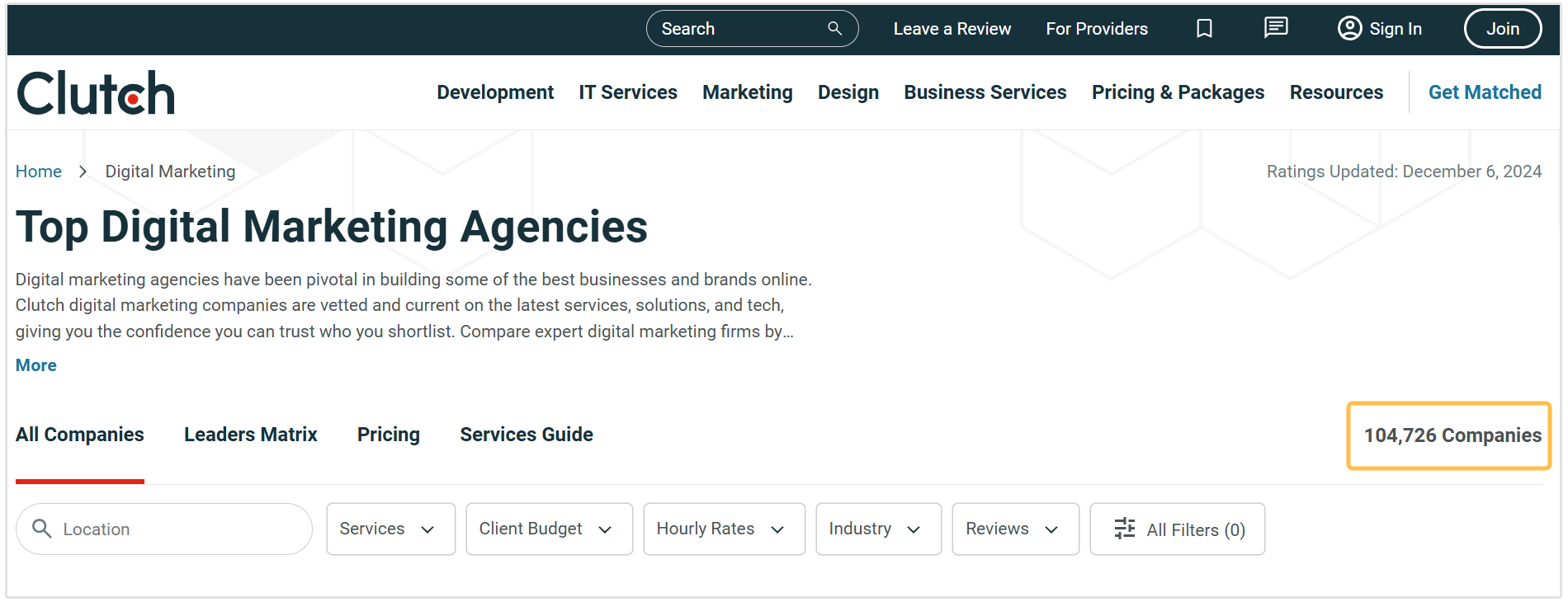Screen dimensions: 1568x602
Task: Switch to the Pricing tab
Action: (389, 435)
